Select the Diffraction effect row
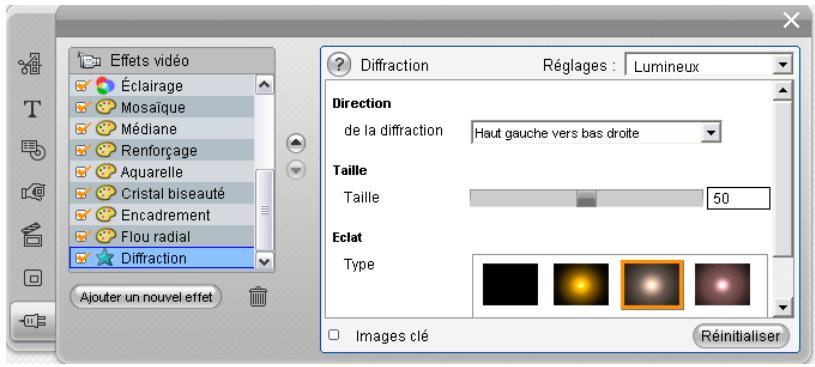This screenshot has width=815, height=367. (162, 258)
